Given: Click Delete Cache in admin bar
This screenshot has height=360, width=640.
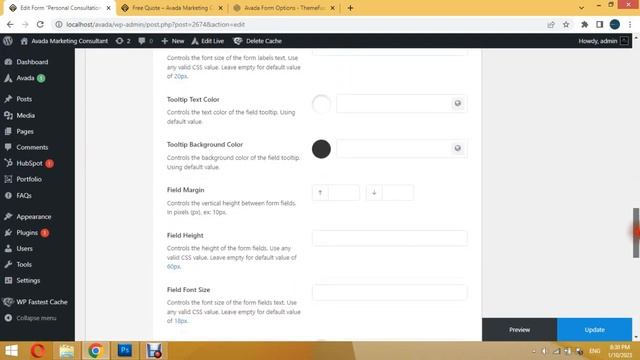Looking at the screenshot, I should [258, 41].
